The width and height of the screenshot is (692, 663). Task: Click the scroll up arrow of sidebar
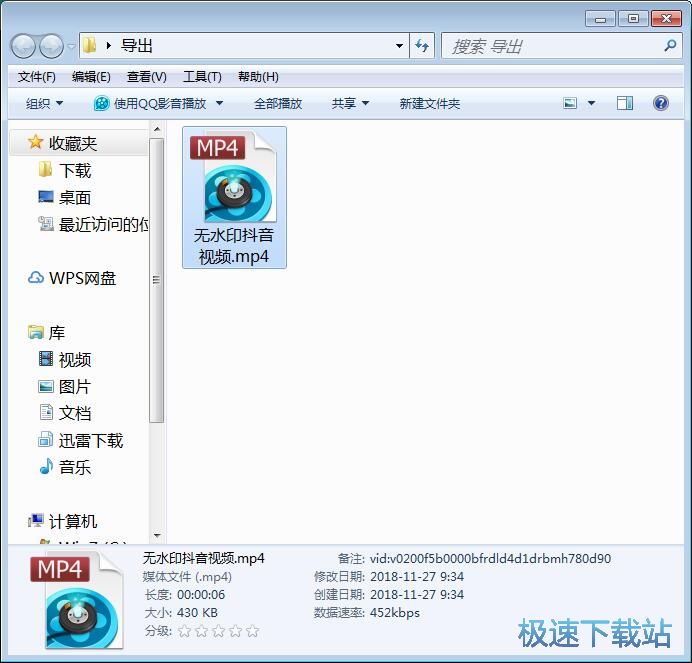tap(157, 129)
